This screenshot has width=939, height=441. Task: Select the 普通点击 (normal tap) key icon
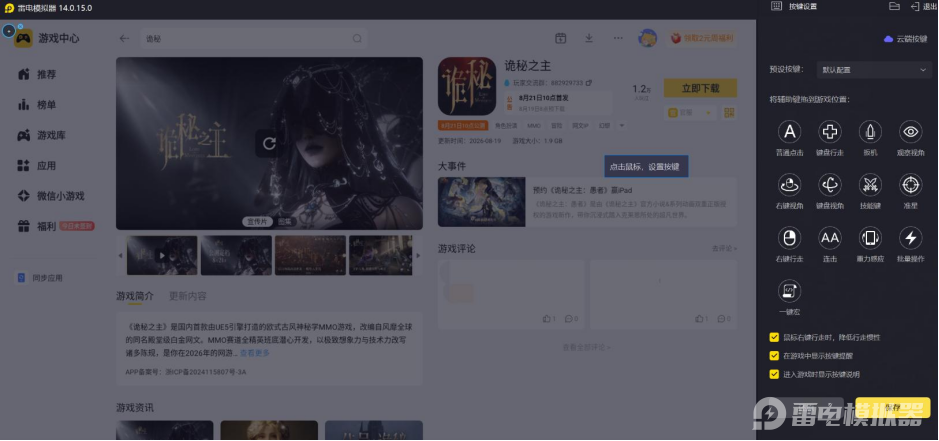coord(789,132)
